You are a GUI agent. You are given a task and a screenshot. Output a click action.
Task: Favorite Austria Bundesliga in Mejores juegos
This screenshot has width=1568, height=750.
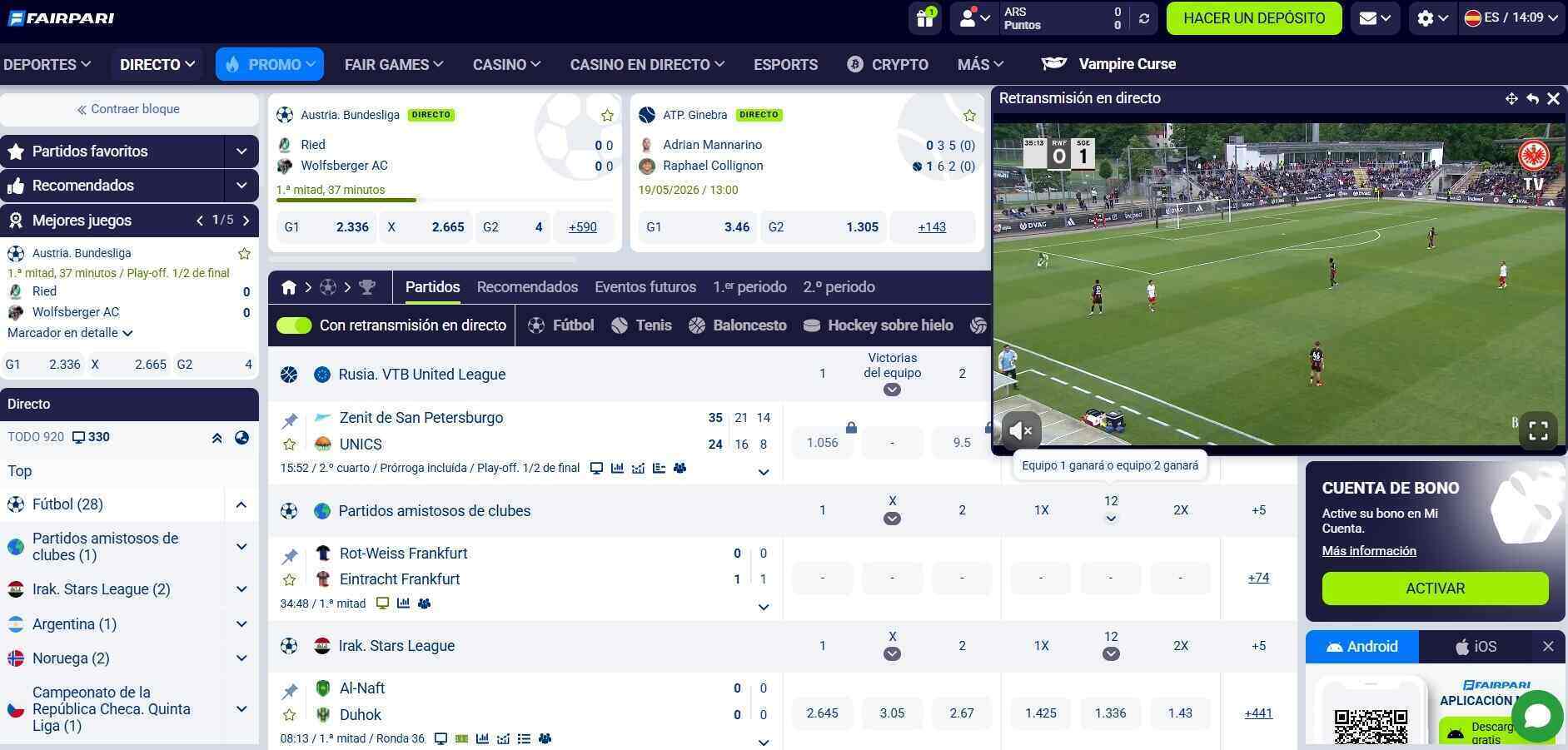(244, 253)
